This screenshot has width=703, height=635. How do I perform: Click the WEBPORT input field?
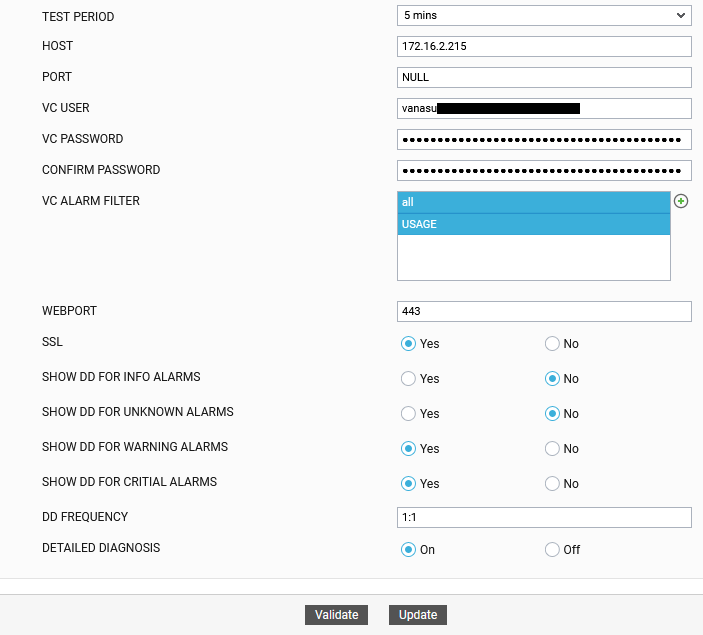(544, 312)
